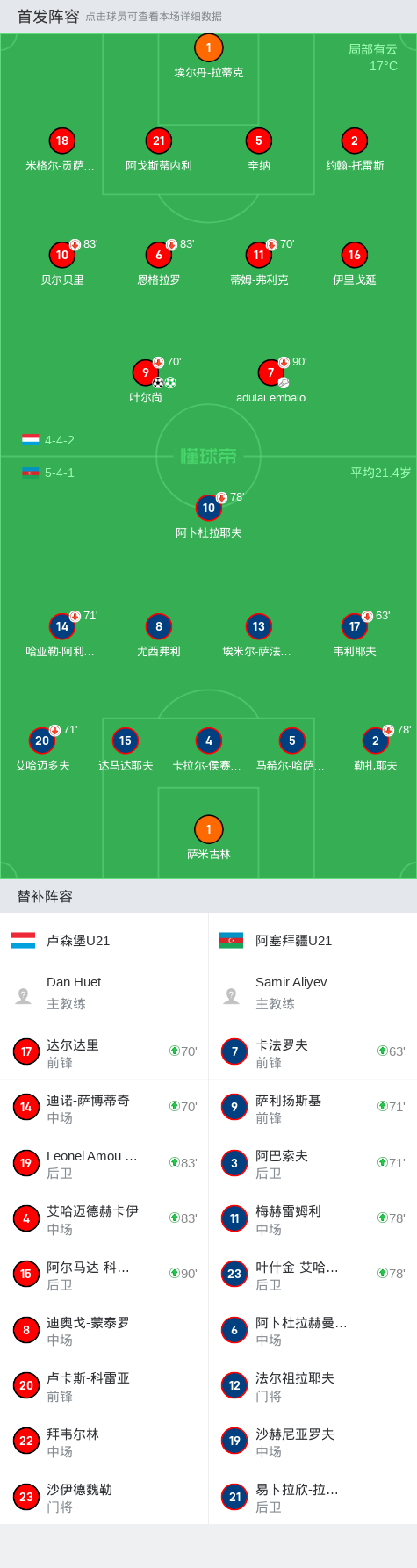Tap 米格尔-贡萨 number 18 player icon

(62, 141)
